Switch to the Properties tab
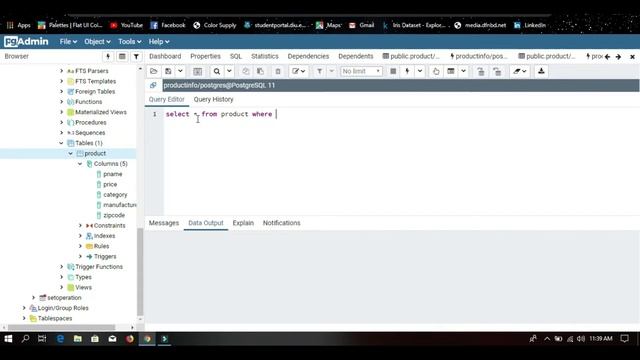The height and width of the screenshot is (360, 640). click(x=205, y=56)
